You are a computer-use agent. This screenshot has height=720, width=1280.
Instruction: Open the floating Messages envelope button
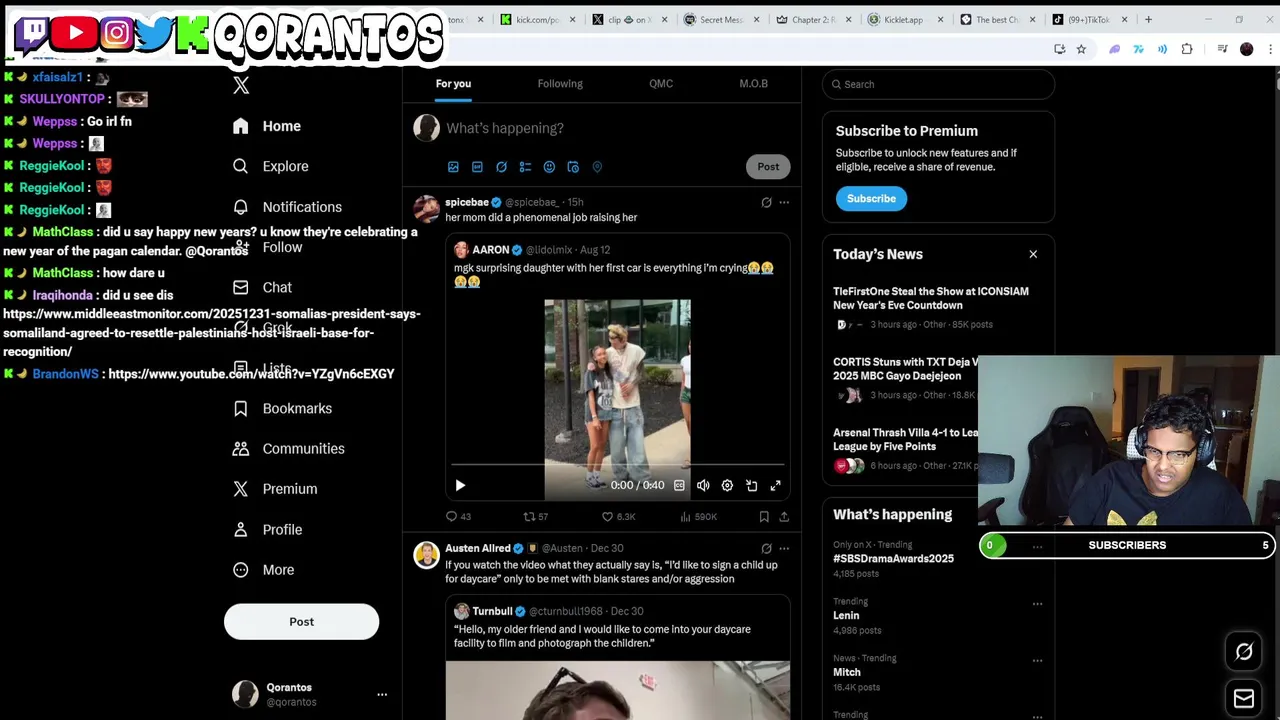coord(1244,698)
